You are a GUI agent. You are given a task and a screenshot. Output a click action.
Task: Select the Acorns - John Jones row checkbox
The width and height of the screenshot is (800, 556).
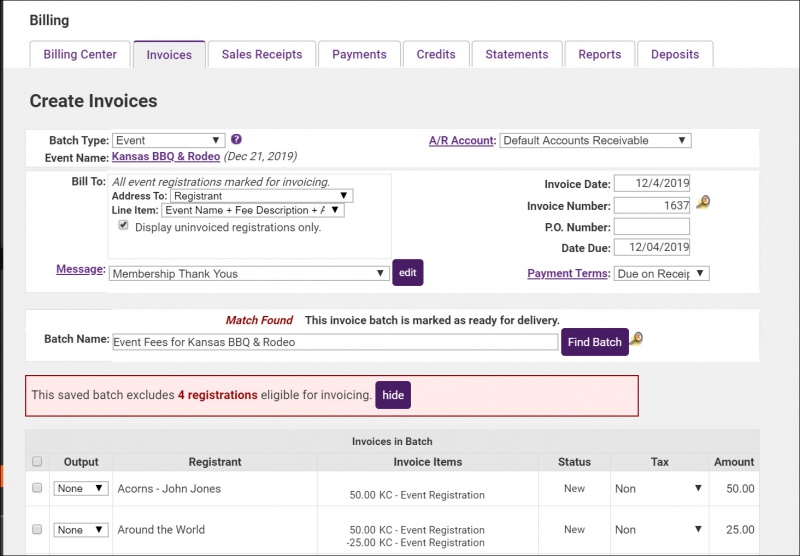pos(38,488)
